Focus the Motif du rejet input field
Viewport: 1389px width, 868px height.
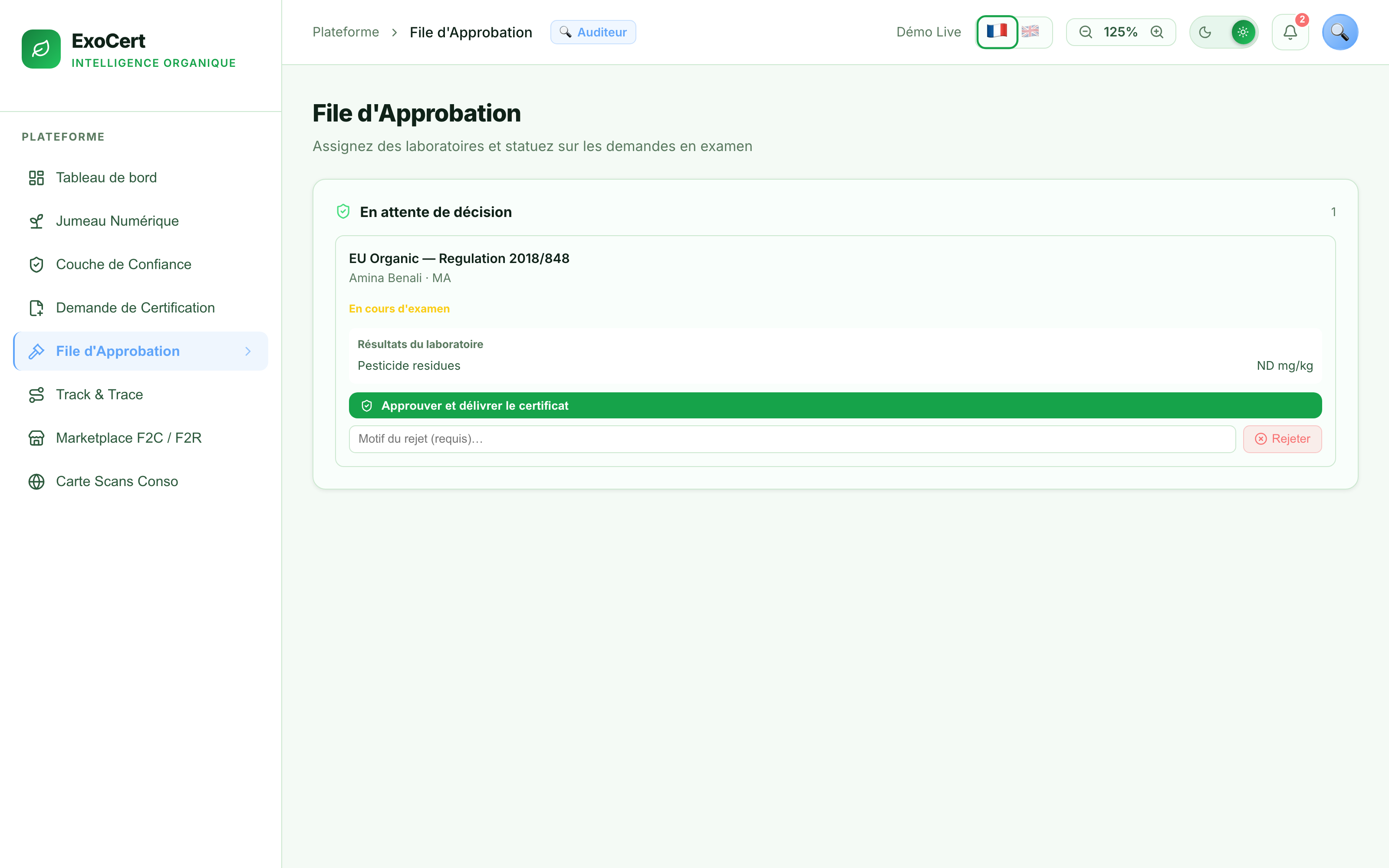click(x=792, y=439)
